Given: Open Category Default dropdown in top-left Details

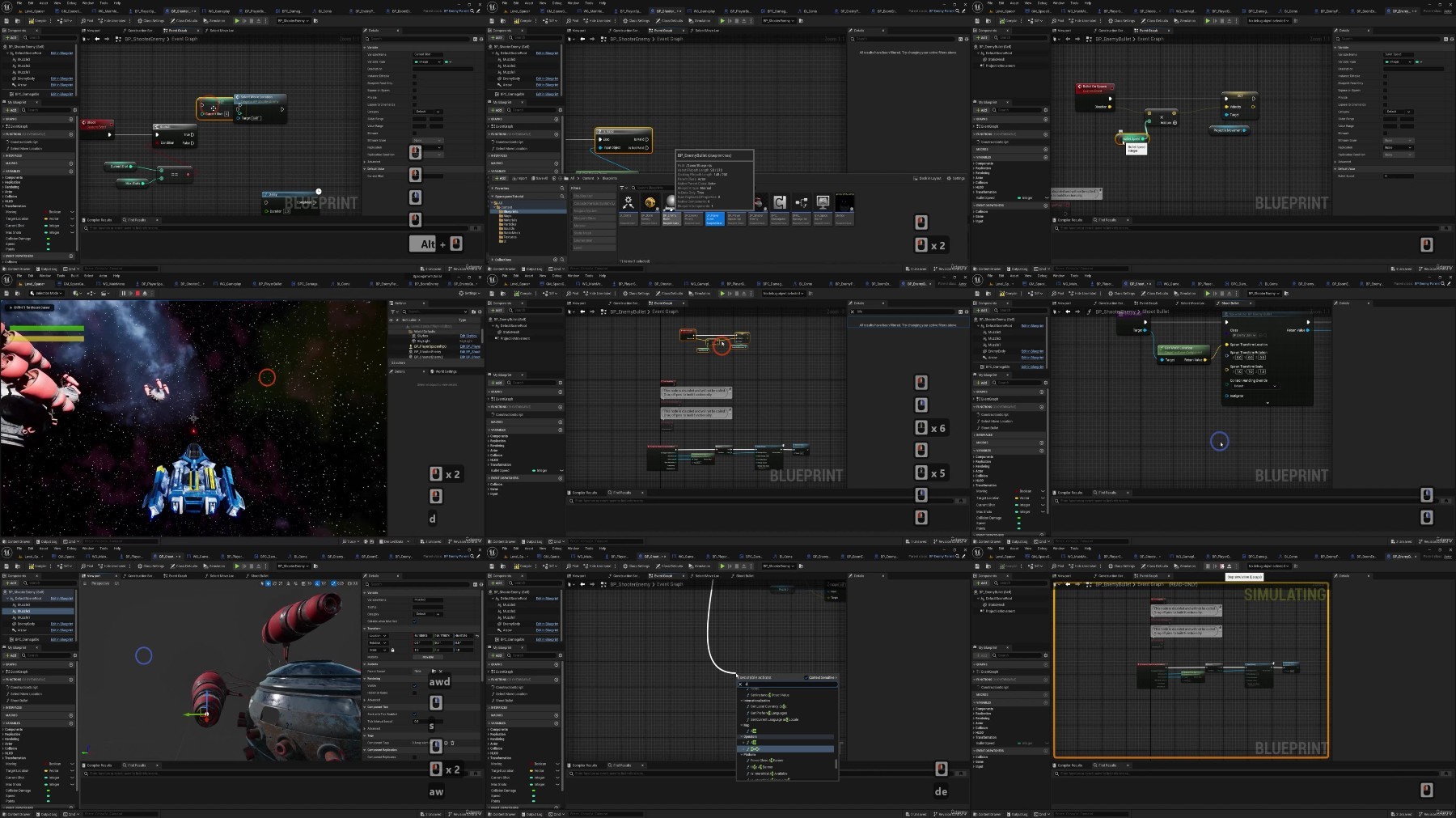Looking at the screenshot, I should point(428,112).
